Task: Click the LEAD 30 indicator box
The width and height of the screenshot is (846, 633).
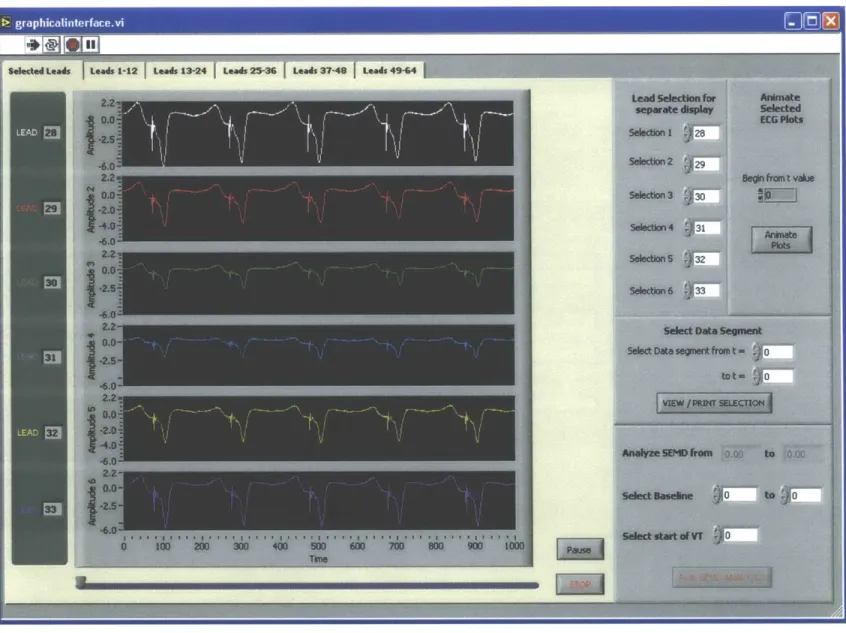Action: pyautogui.click(x=51, y=283)
